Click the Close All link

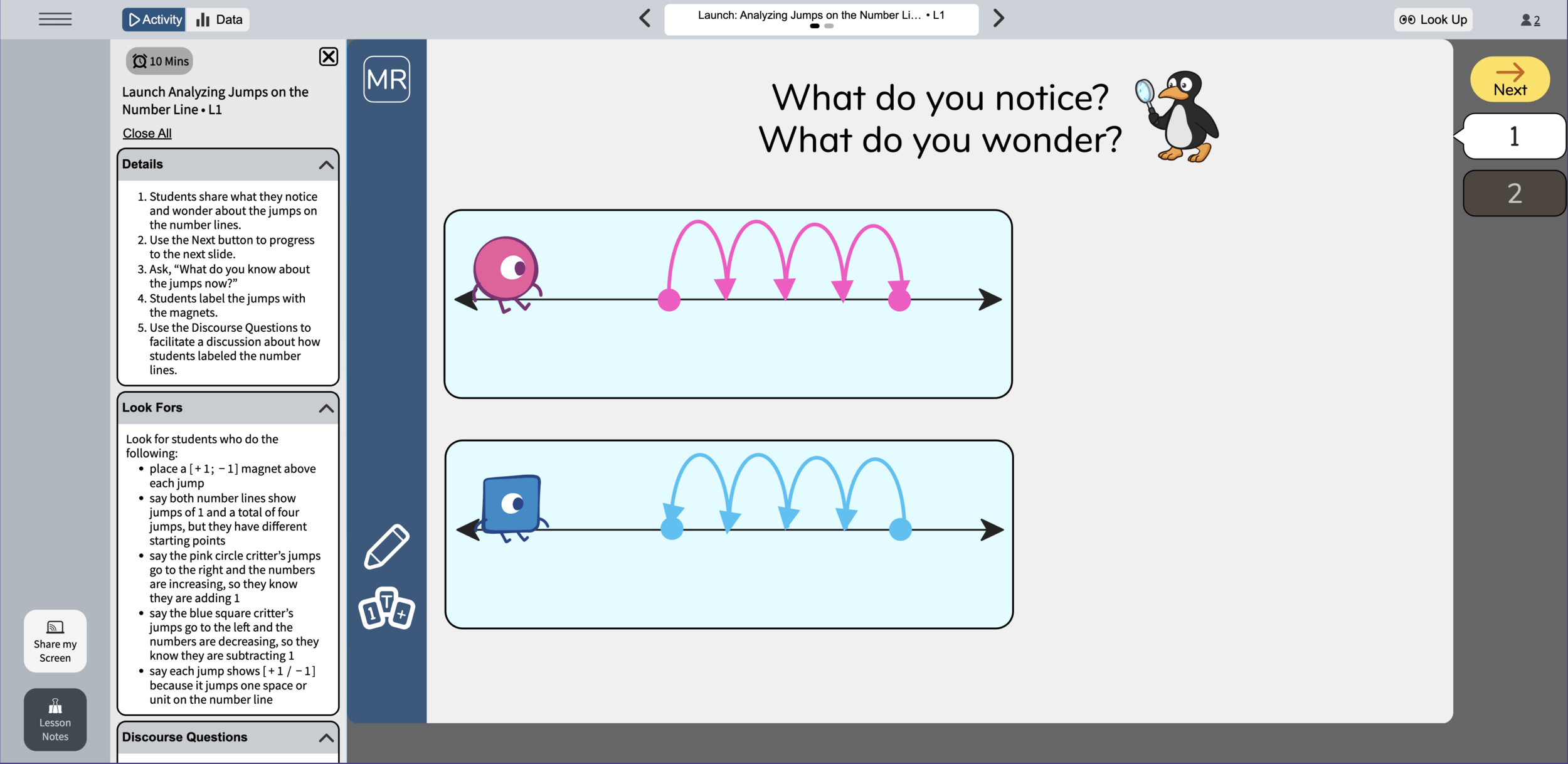(x=147, y=133)
